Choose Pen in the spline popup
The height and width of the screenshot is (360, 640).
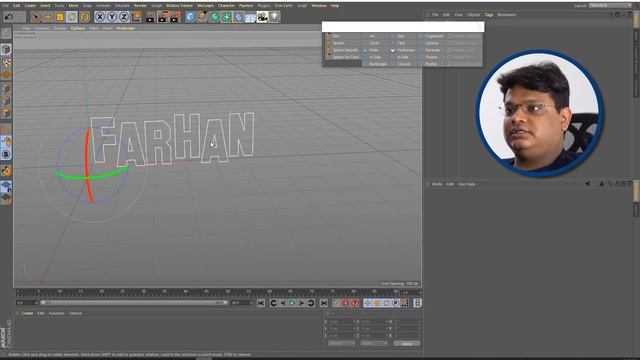336,36
